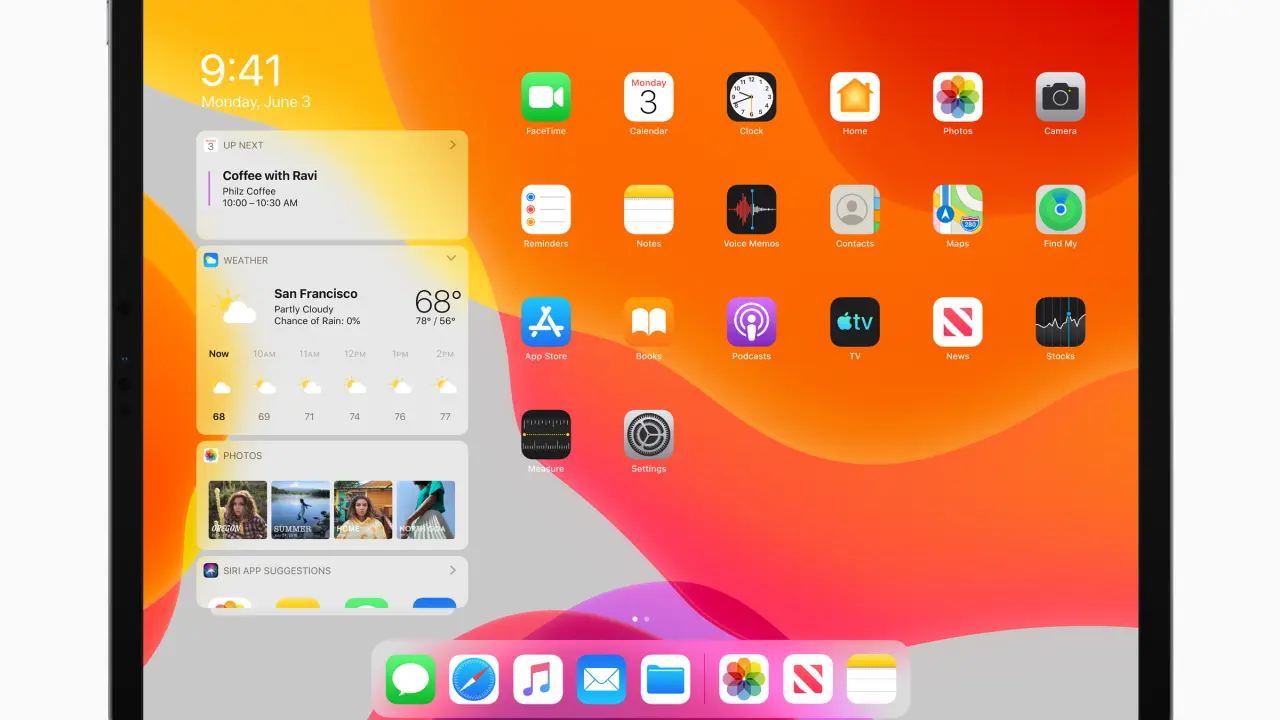Open Messages from the dock
The image size is (1280, 720).
pyautogui.click(x=411, y=680)
